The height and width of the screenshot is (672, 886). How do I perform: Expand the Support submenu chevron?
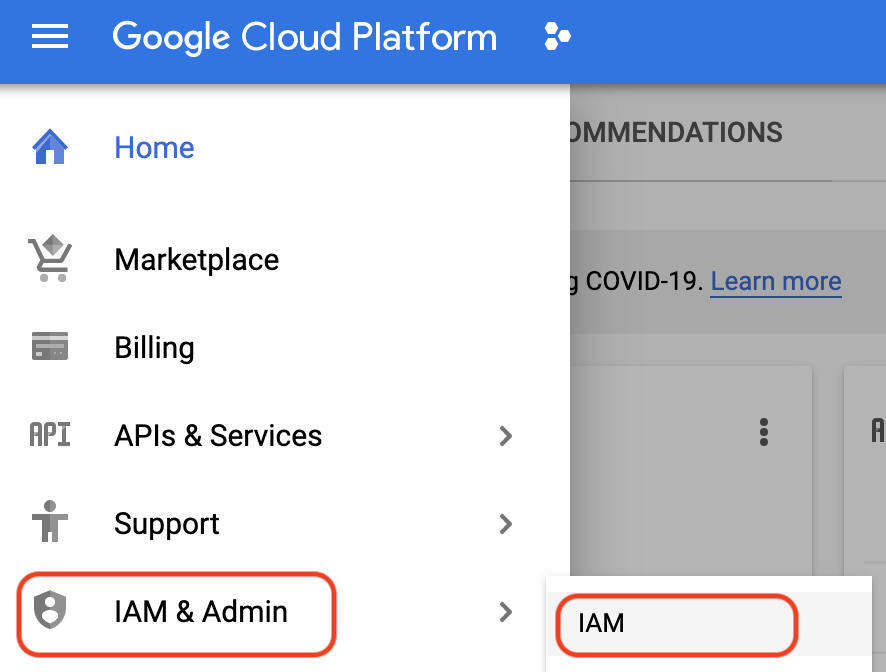coord(506,524)
